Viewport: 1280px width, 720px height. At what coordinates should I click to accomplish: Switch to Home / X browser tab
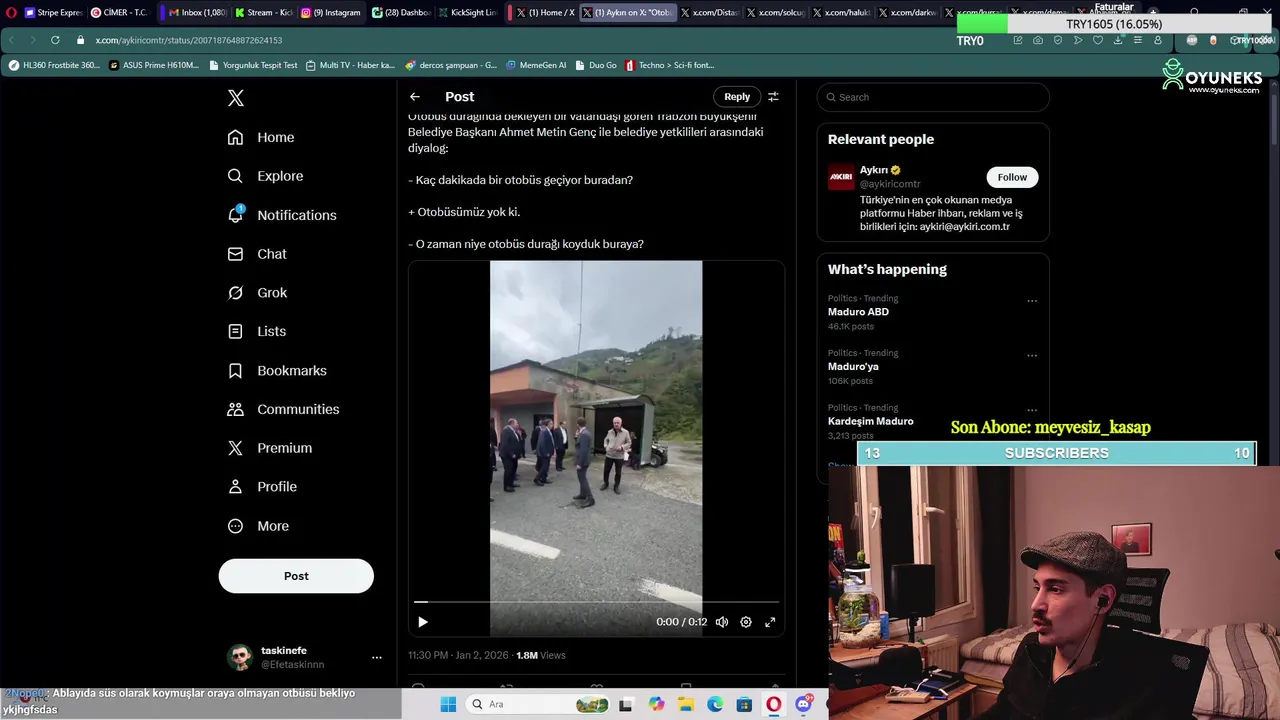pos(545,13)
